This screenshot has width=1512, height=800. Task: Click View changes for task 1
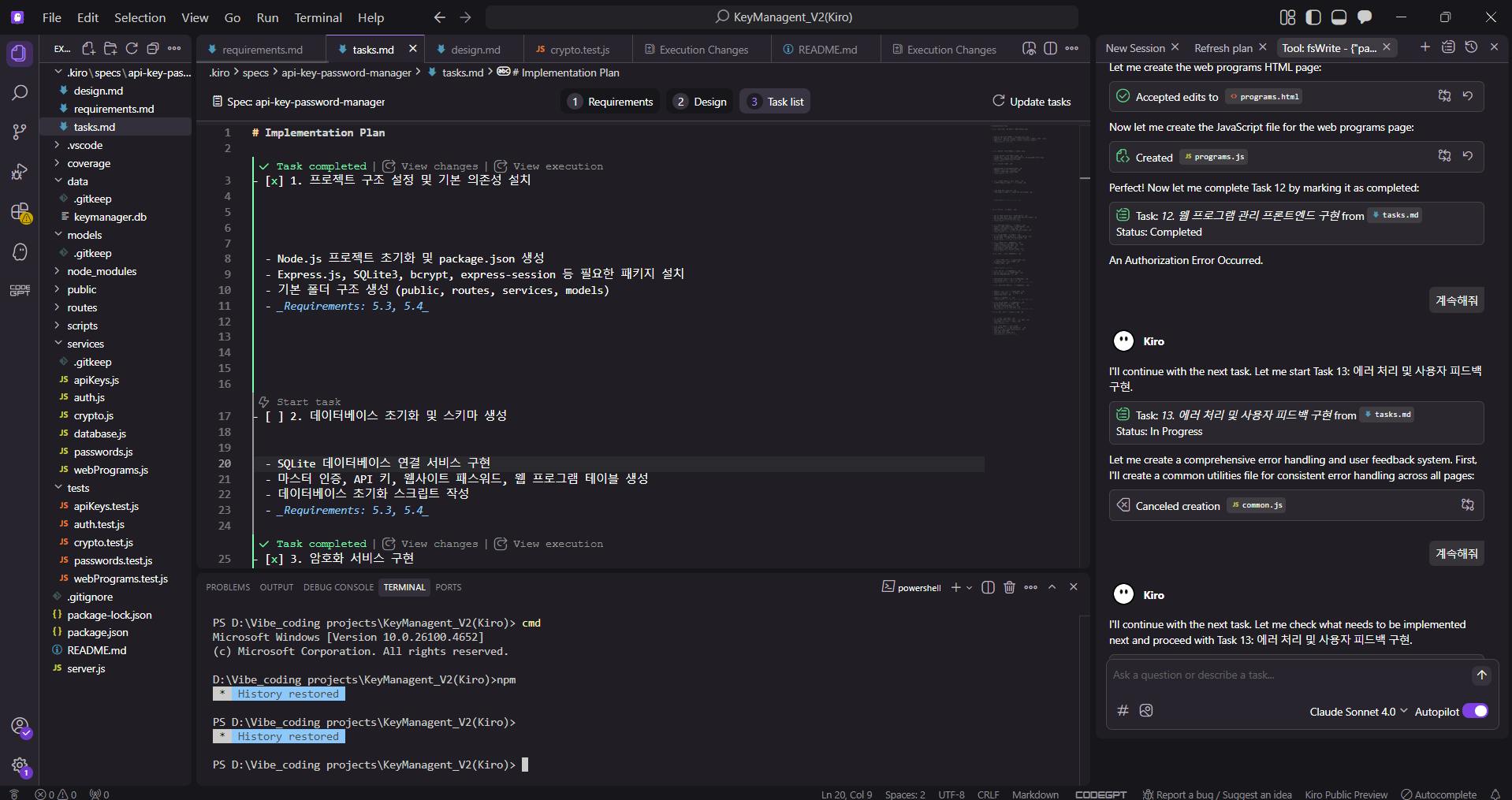coord(430,166)
